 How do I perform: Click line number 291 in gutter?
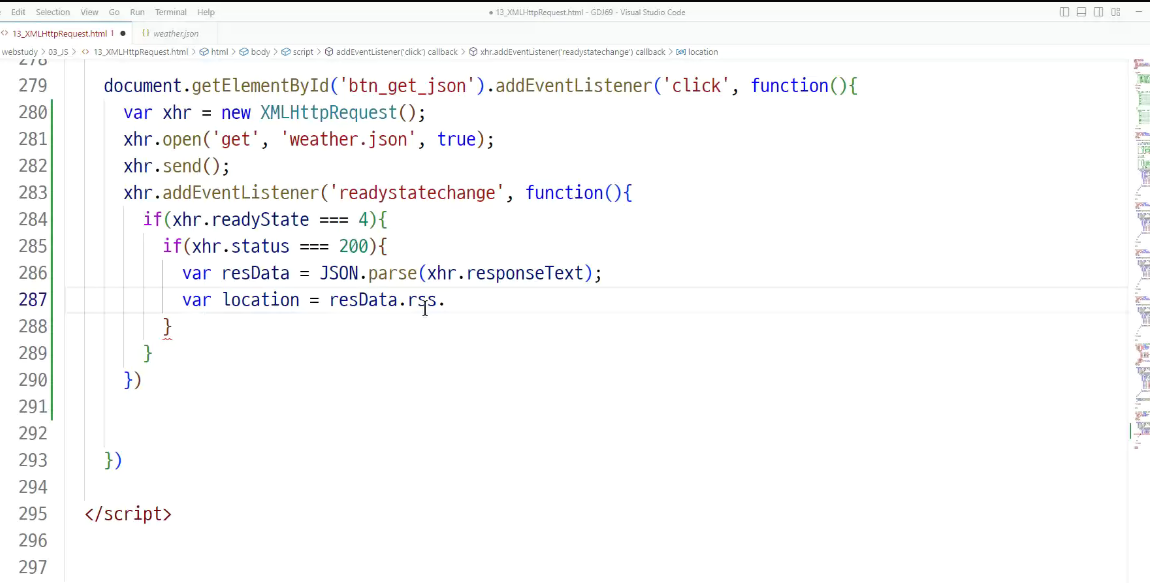33,407
